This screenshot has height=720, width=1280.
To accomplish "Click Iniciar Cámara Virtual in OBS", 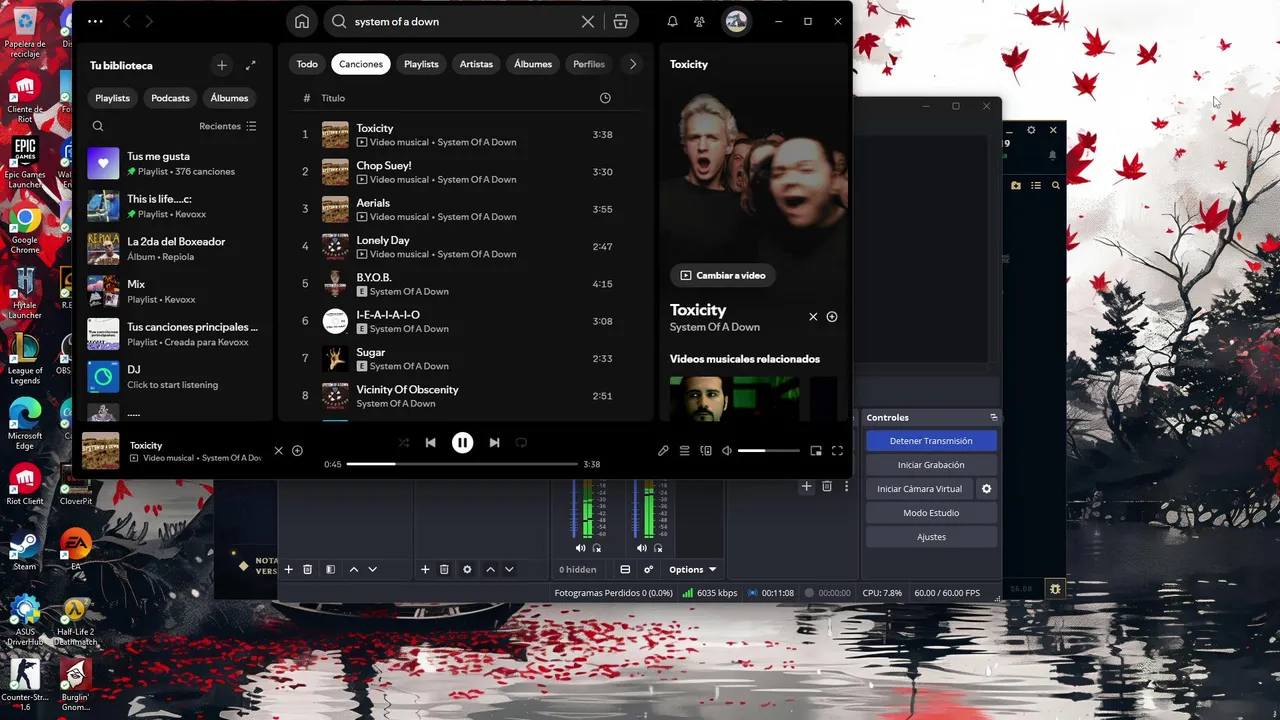I will [x=919, y=489].
